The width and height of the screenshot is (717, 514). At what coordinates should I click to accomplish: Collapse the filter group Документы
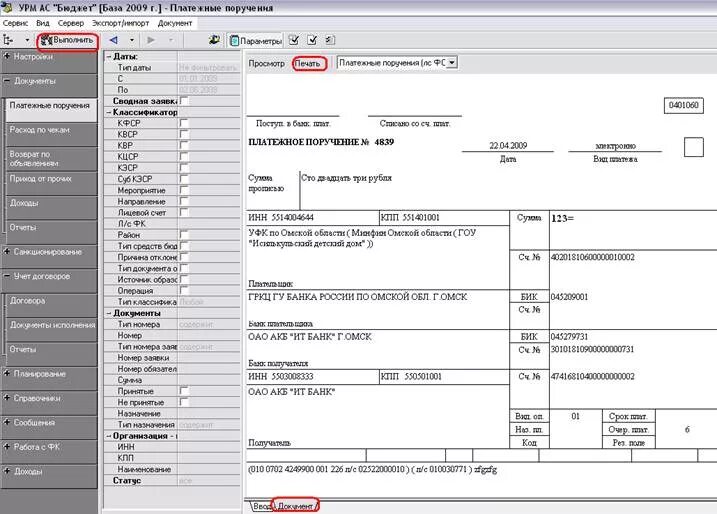(x=109, y=314)
